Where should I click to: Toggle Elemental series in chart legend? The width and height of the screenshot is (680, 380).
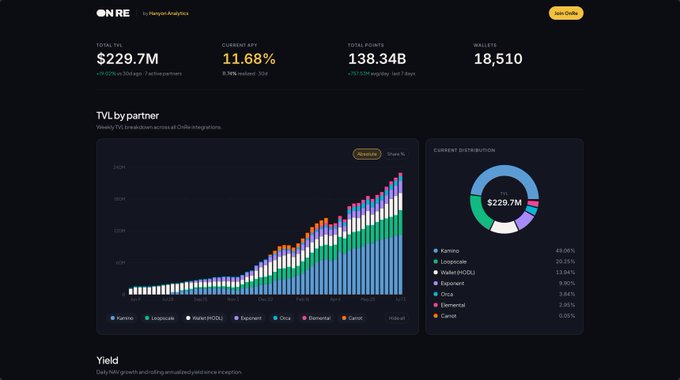click(x=317, y=318)
